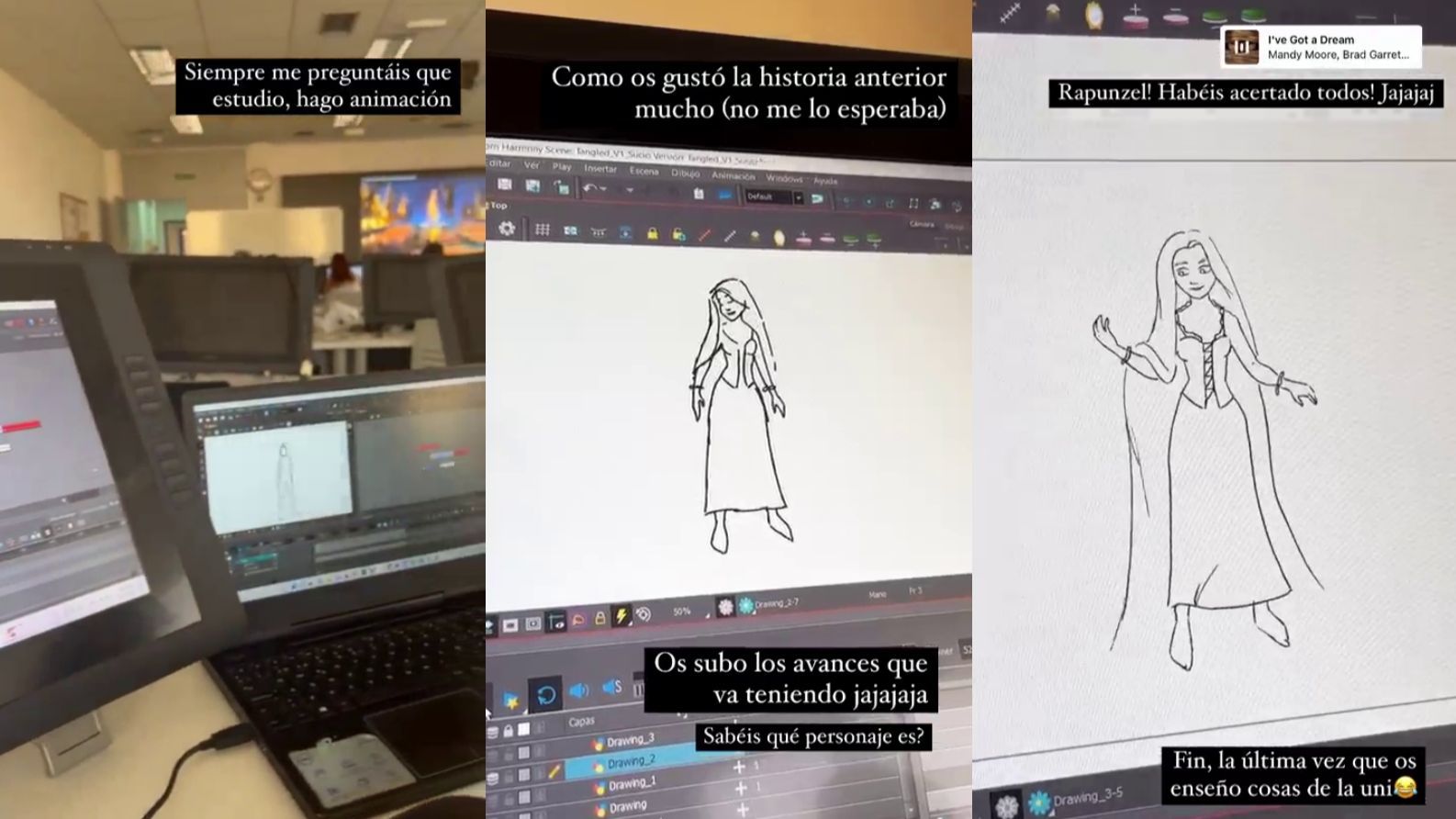Image resolution: width=1456 pixels, height=819 pixels.
Task: Click the arrow beside the Default workspace box
Action: (x=799, y=197)
